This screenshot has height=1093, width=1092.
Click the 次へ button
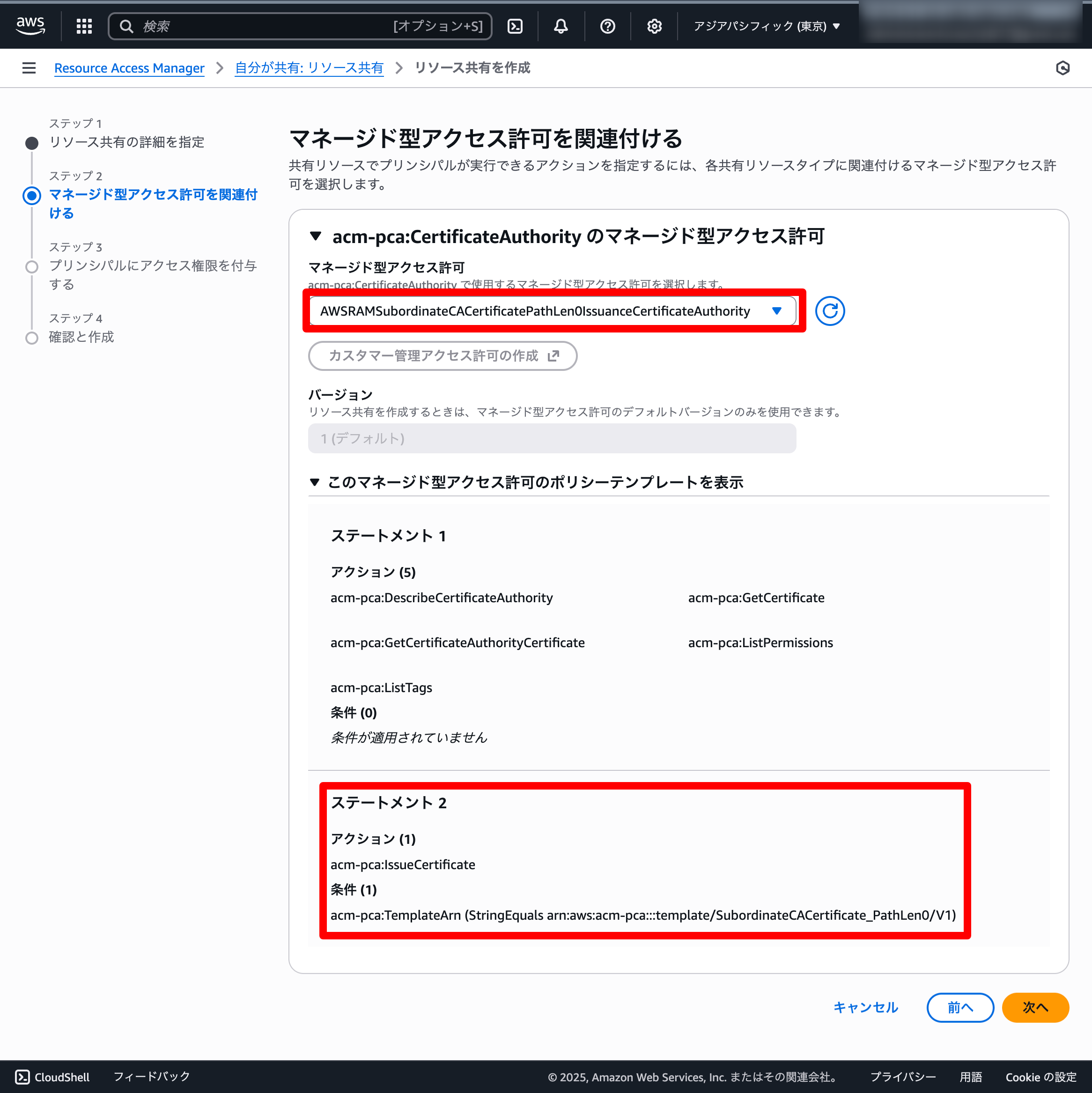pos(1035,1008)
